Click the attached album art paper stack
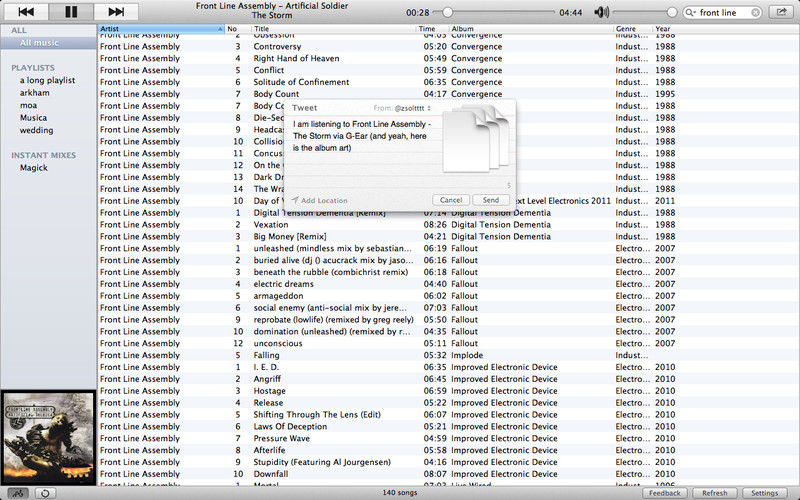This screenshot has width=800, height=500. (477, 138)
